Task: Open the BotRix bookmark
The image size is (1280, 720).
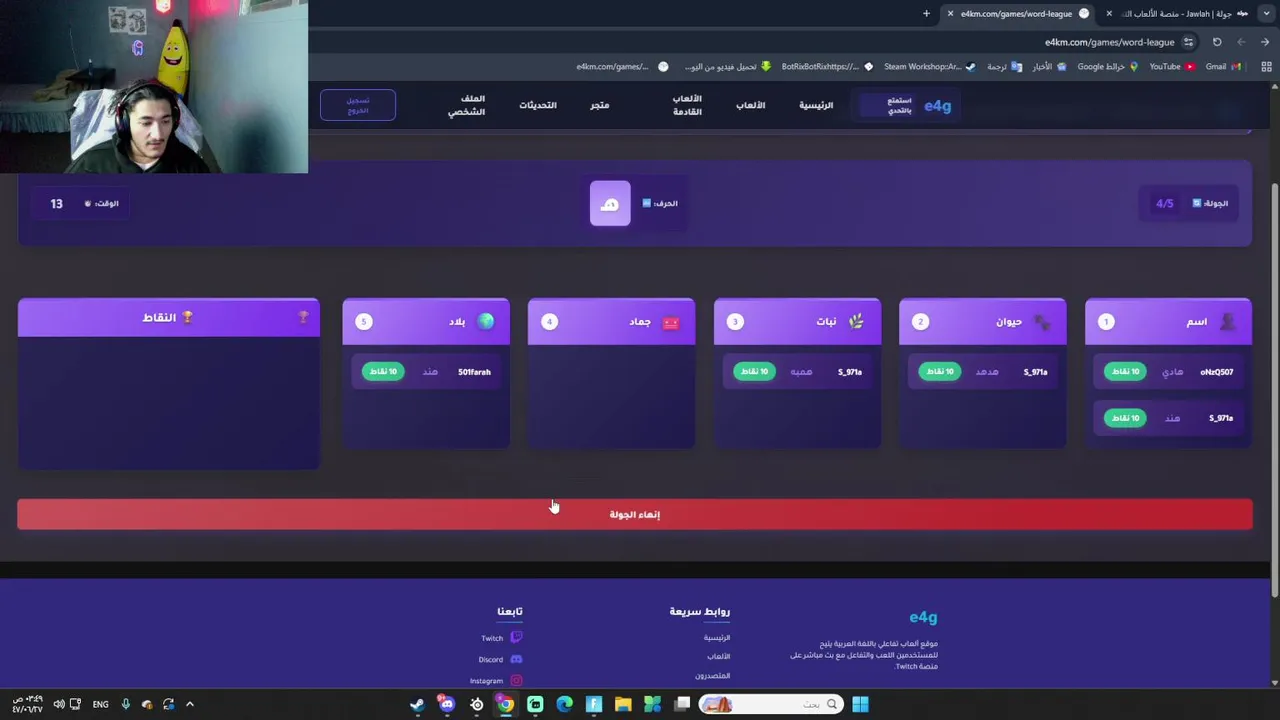Action: (x=826, y=67)
